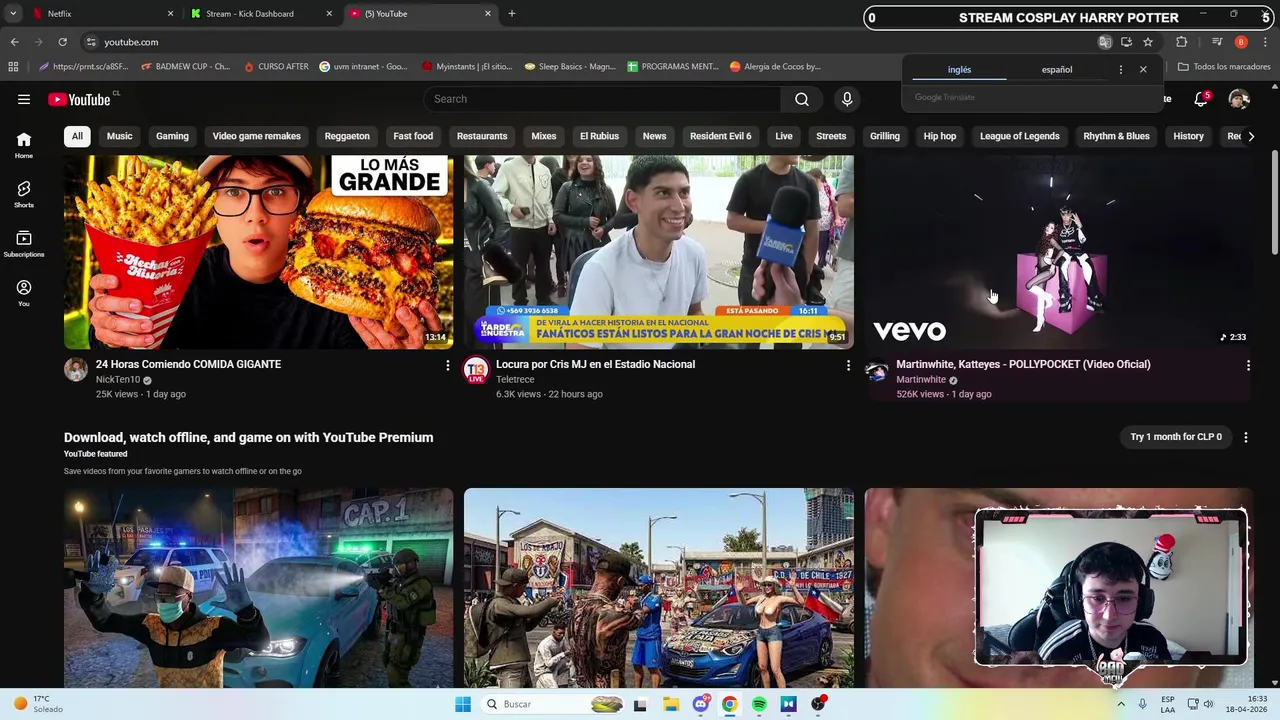
Task: Click the YouTube logo
Action: [x=79, y=99]
